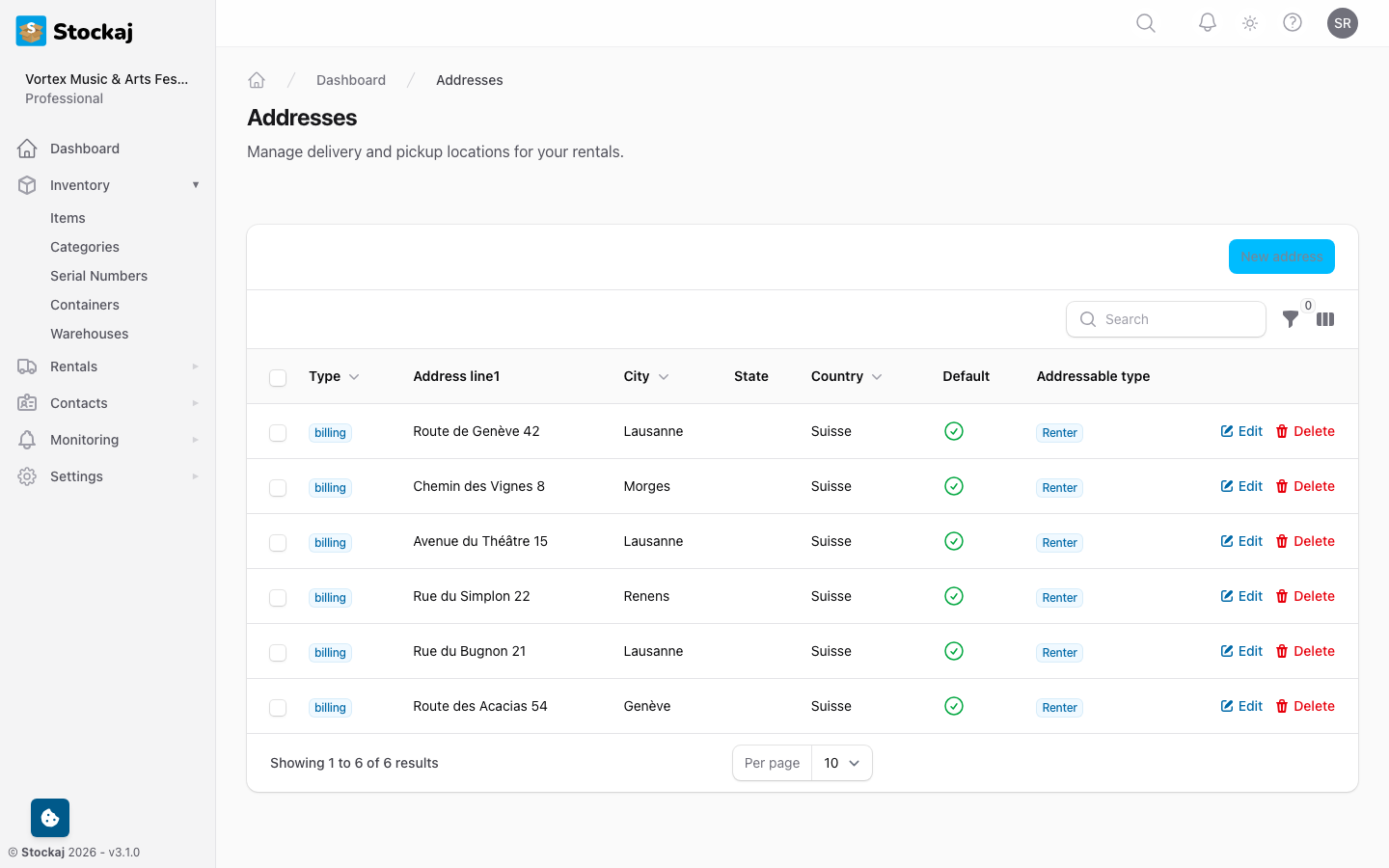The width and height of the screenshot is (1389, 868).
Task: Open the Dashboard from the sidebar
Action: (x=84, y=148)
